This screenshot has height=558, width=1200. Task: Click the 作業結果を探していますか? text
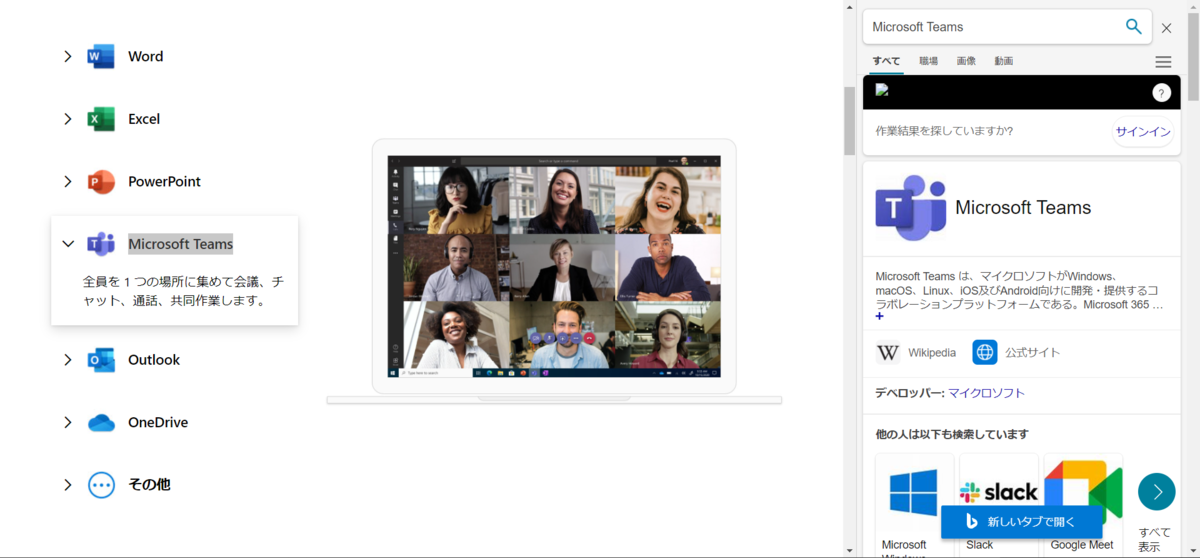[x=944, y=131]
